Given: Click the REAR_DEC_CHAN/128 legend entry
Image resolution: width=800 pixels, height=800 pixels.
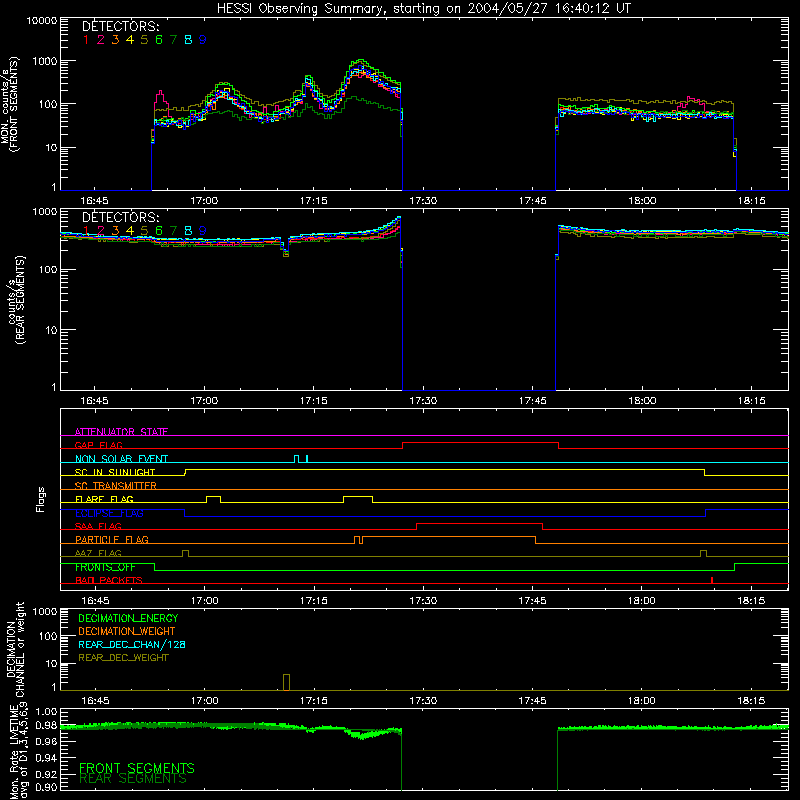Looking at the screenshot, I should (132, 645).
